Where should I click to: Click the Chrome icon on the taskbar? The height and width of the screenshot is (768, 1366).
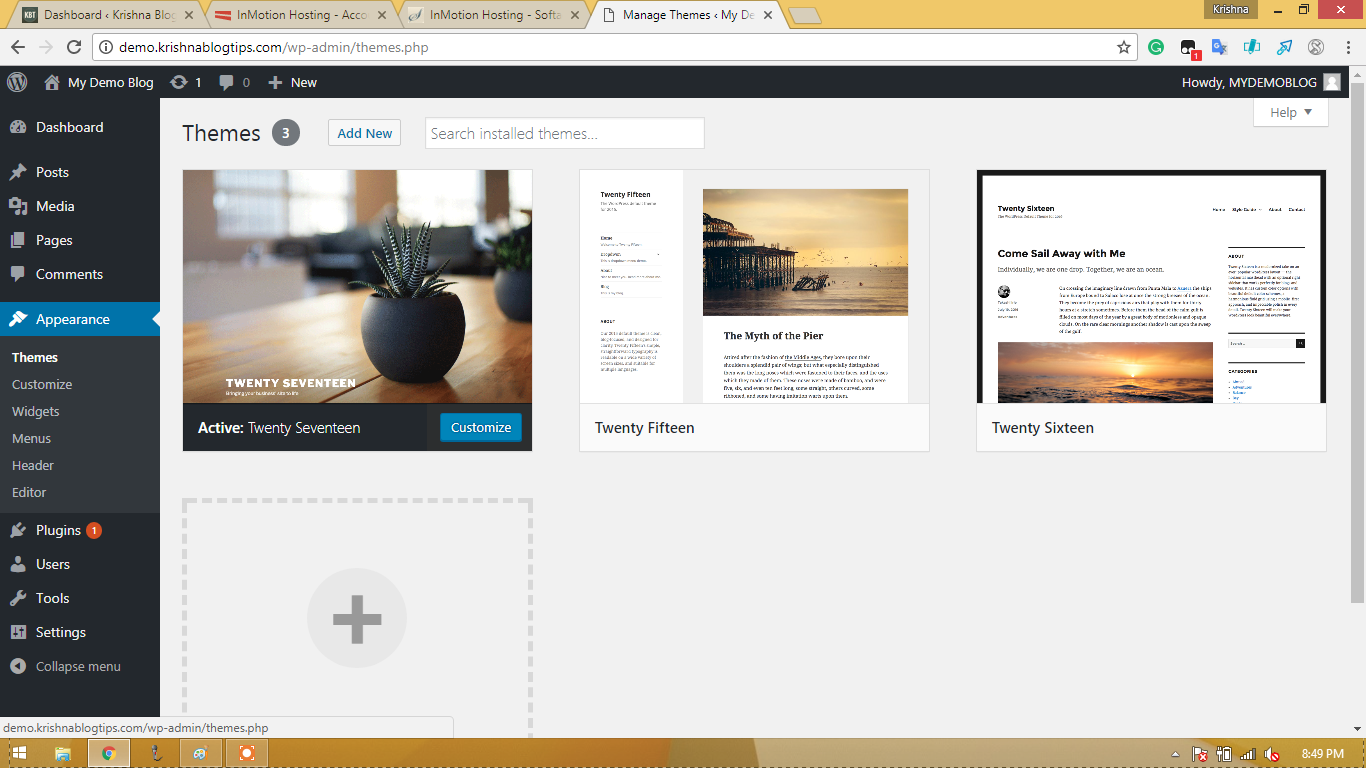[x=108, y=753]
